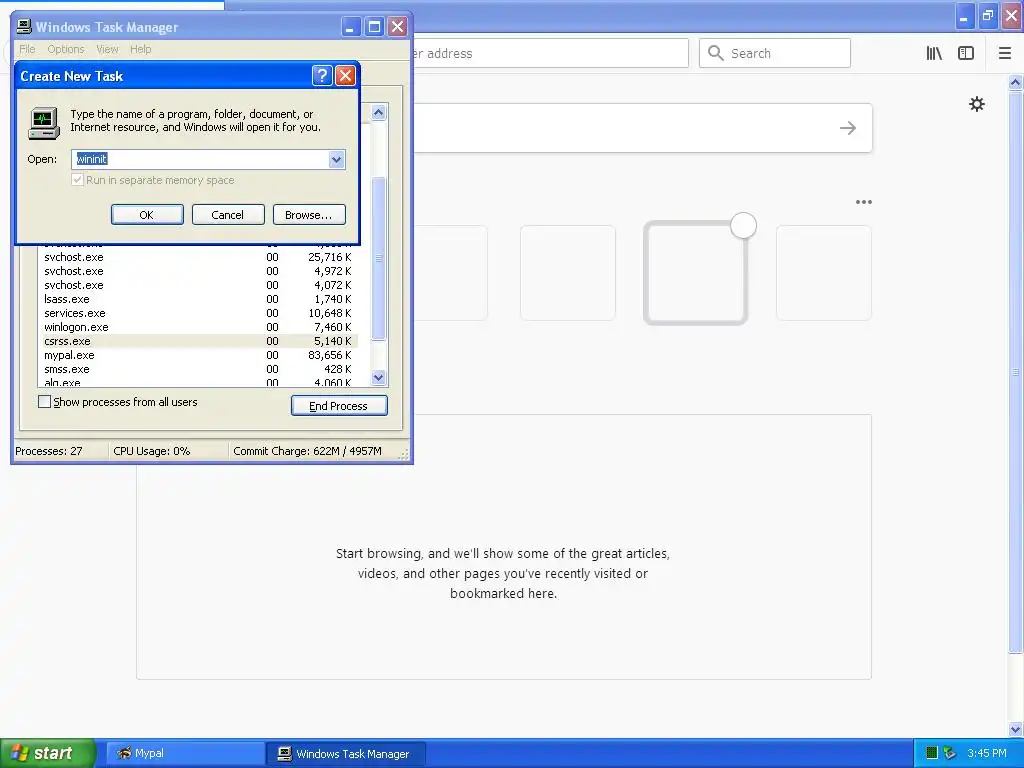Click the Mypal address bar
The width and height of the screenshot is (1024, 768).
(549, 53)
